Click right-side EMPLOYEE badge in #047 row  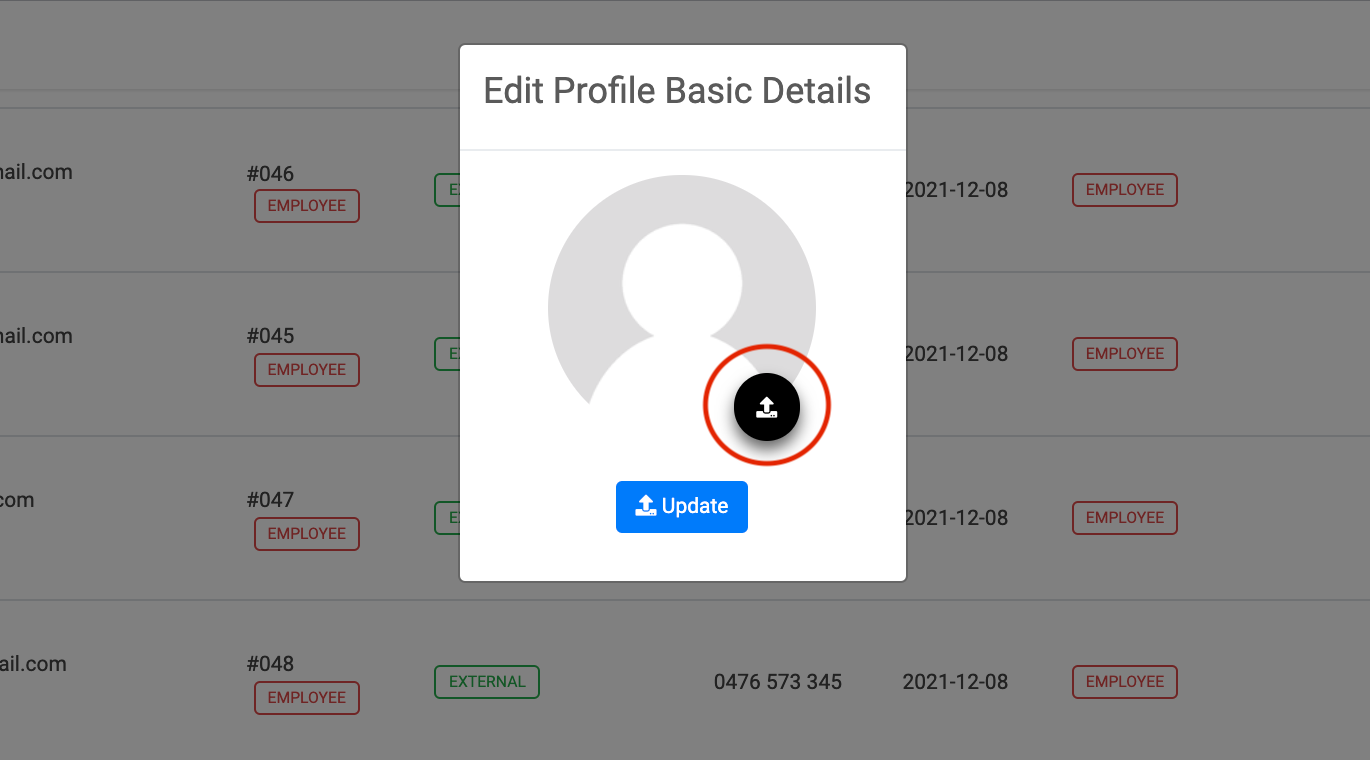(x=1125, y=518)
